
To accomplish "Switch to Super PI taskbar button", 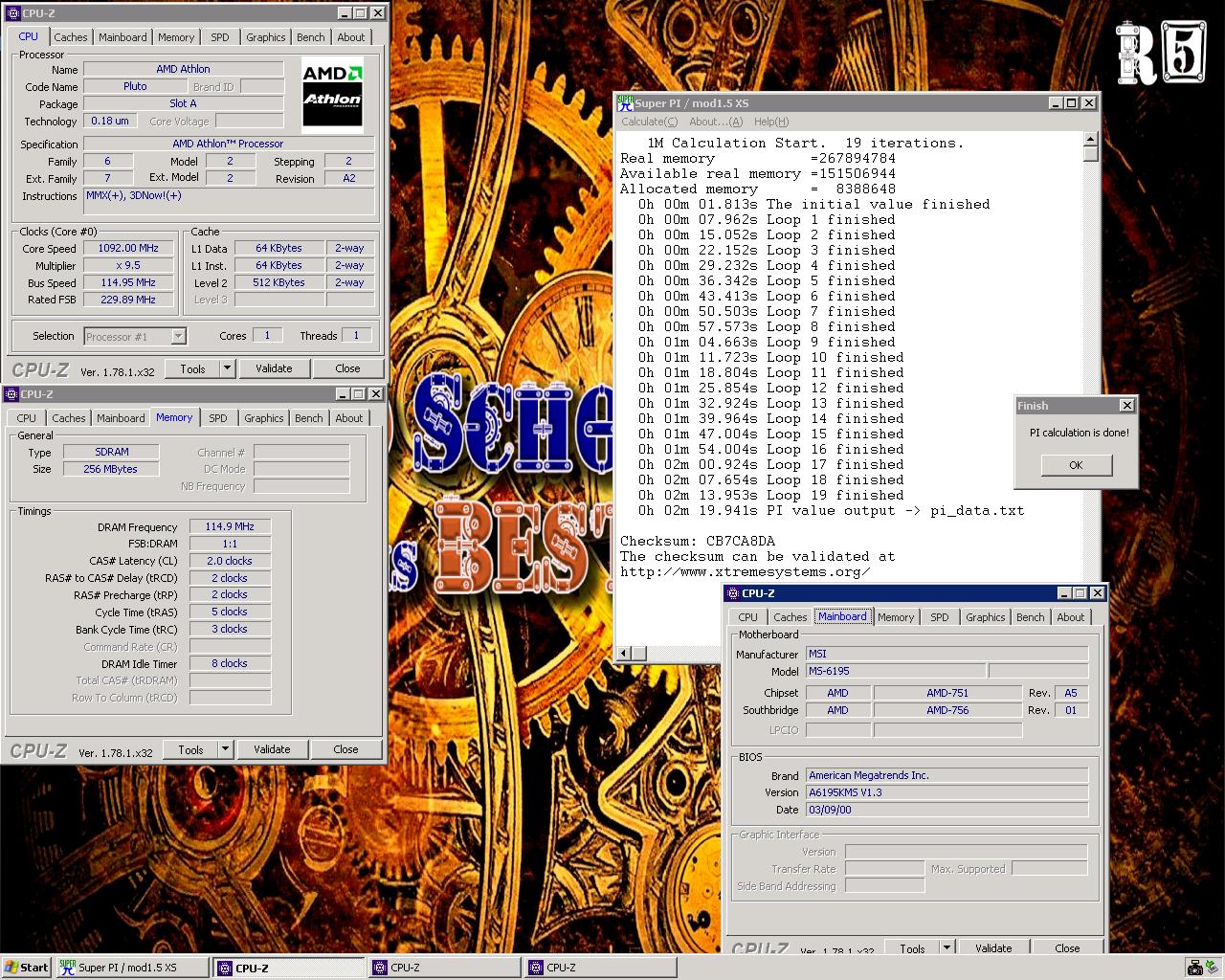I will [x=132, y=968].
